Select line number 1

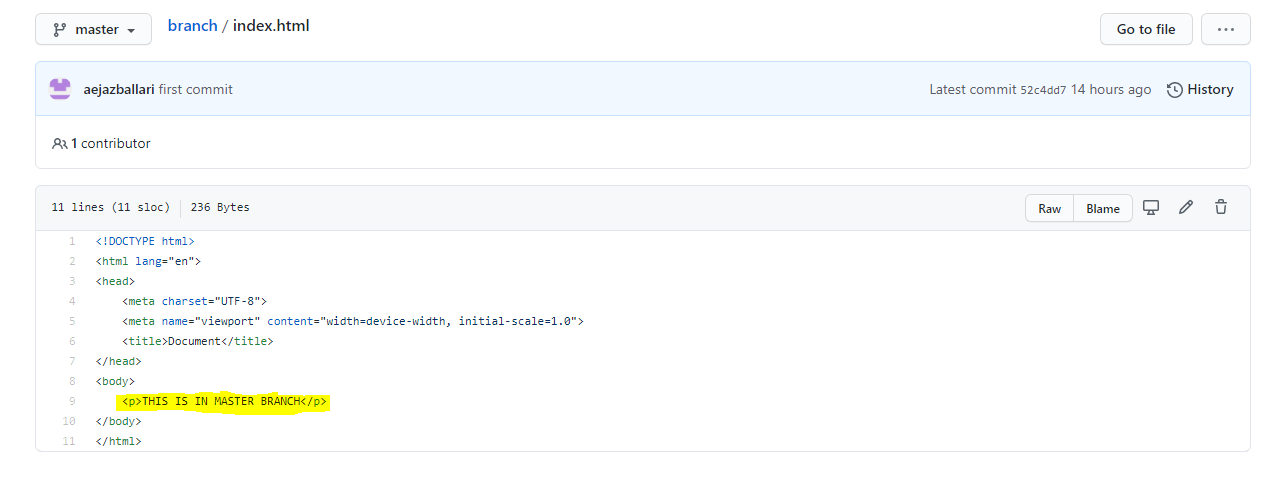tap(71, 241)
